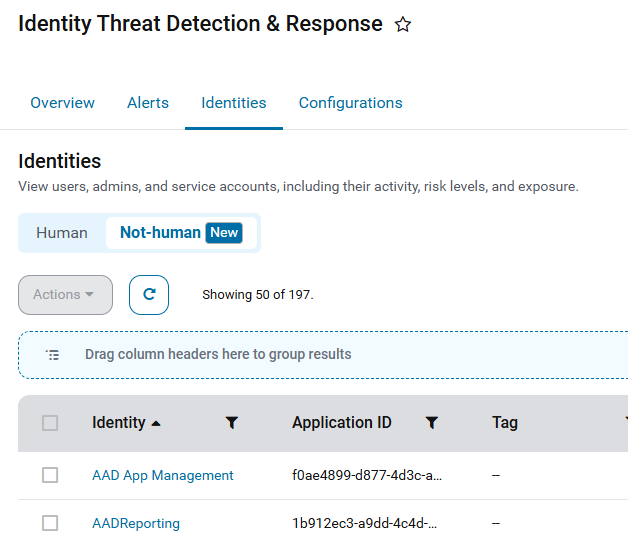Click the group-by list icon in drag area
628x544 pixels.
[52, 355]
